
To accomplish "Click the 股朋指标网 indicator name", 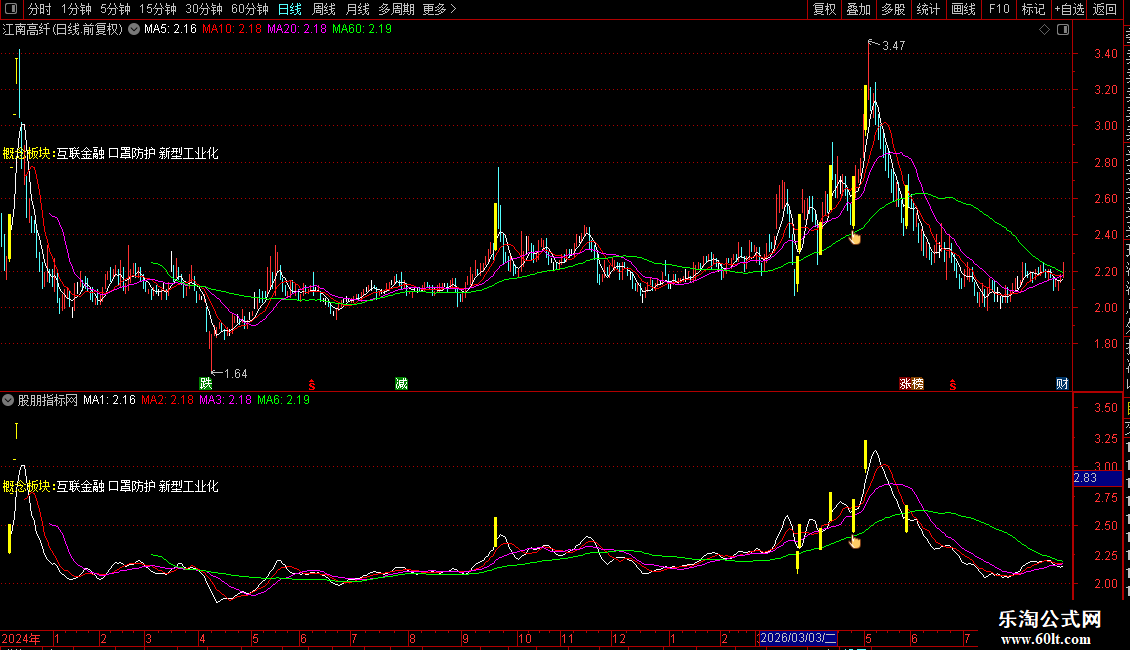I will point(48,400).
